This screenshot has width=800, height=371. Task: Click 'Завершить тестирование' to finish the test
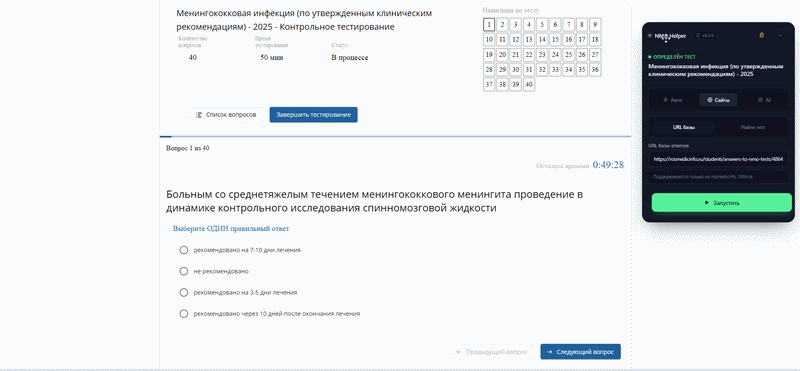coord(313,115)
